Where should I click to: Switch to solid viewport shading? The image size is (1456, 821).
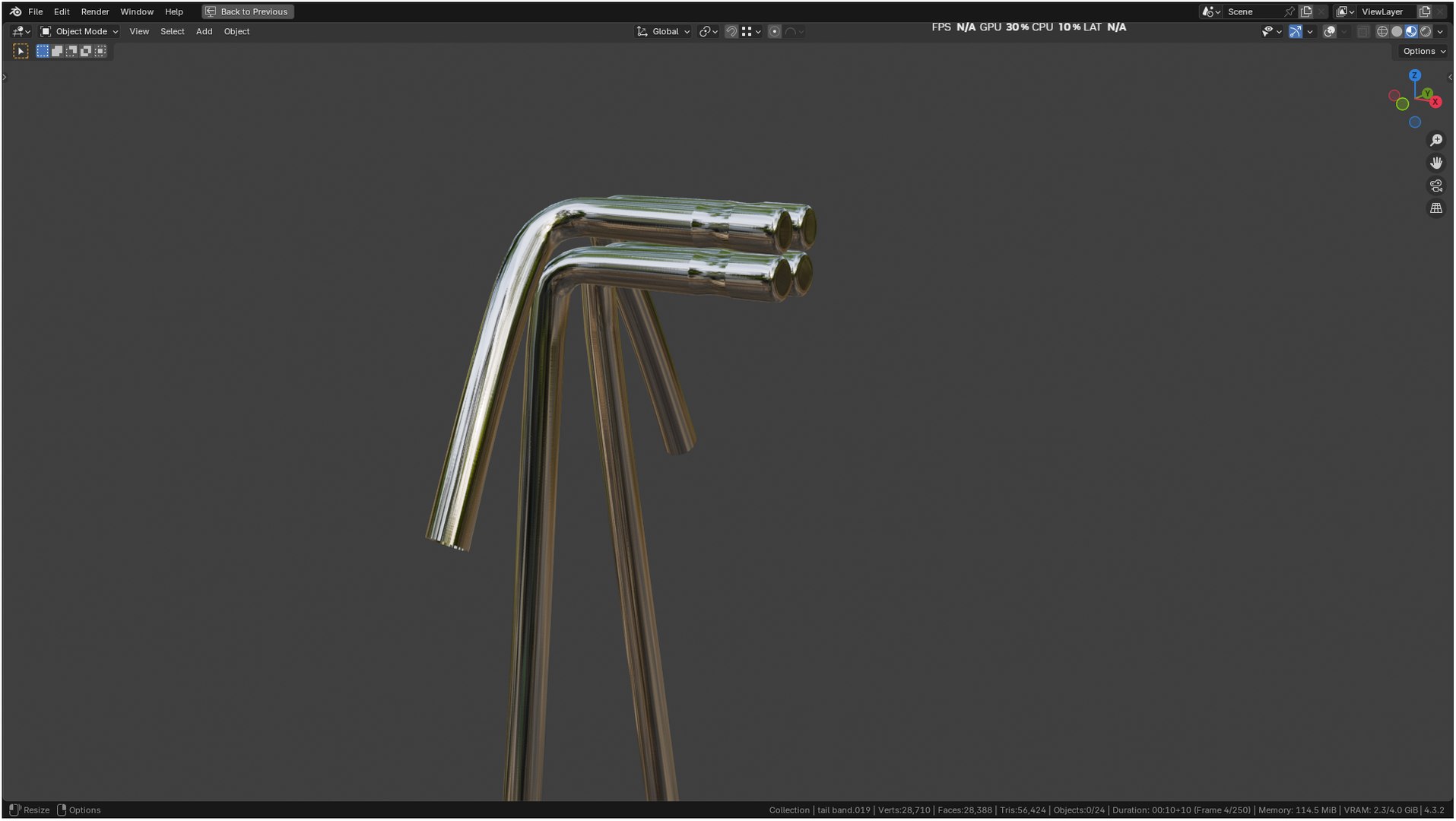pyautogui.click(x=1397, y=32)
